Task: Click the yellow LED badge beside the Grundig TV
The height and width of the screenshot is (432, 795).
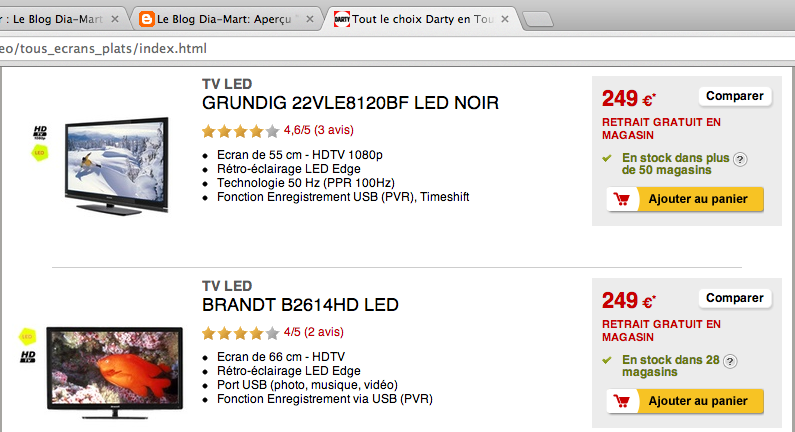Action: pos(40,153)
